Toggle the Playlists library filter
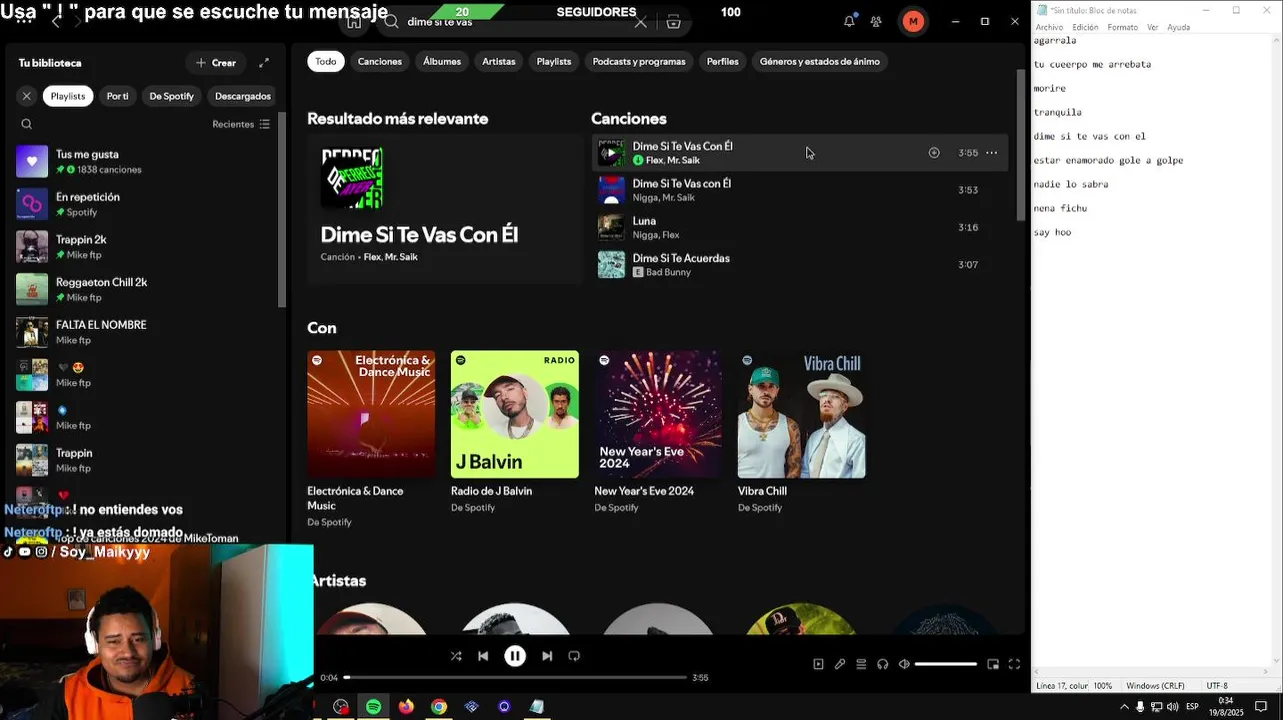Image resolution: width=1283 pixels, height=720 pixels. click(x=68, y=96)
